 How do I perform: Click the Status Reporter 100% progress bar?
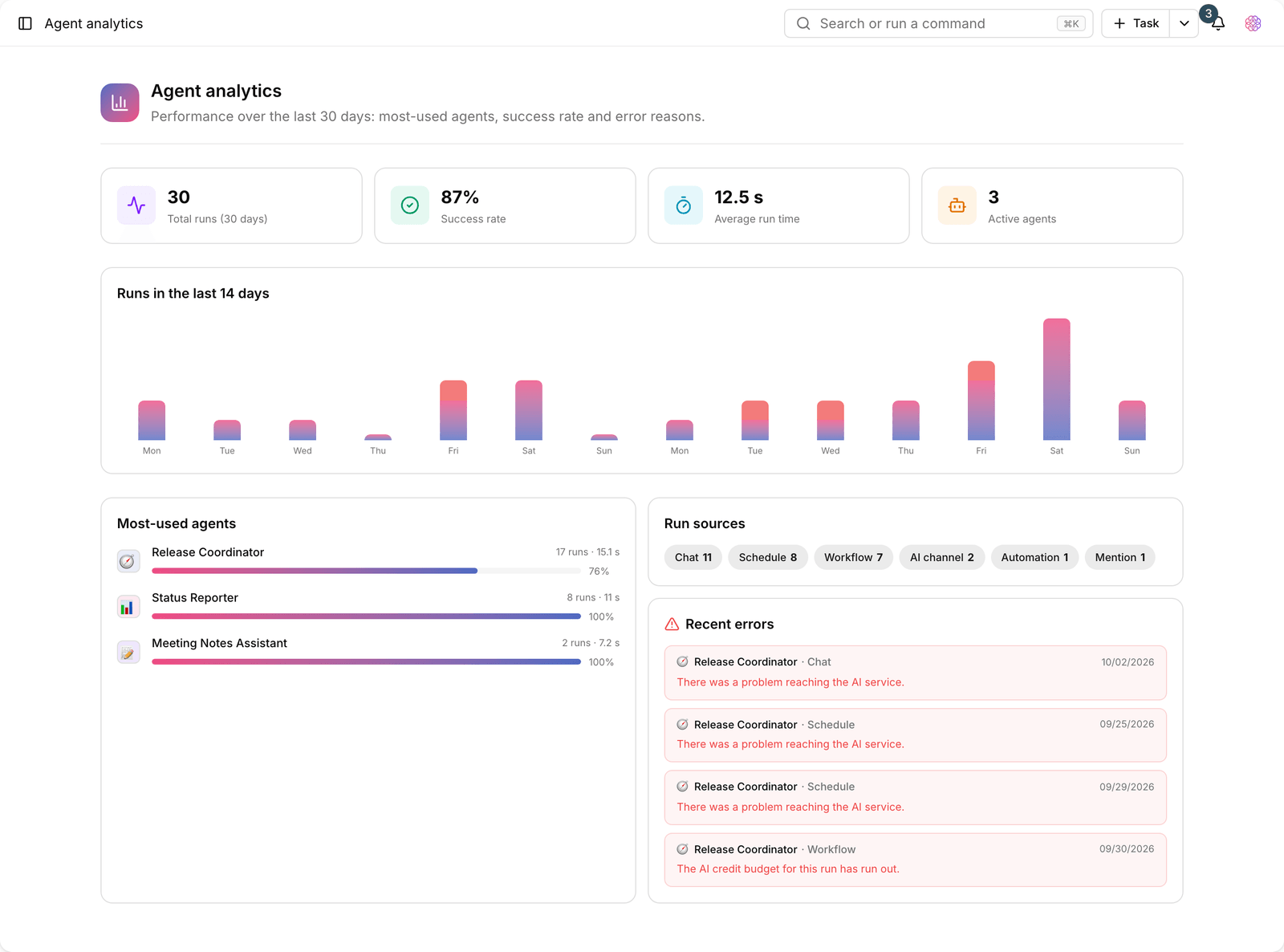click(366, 616)
